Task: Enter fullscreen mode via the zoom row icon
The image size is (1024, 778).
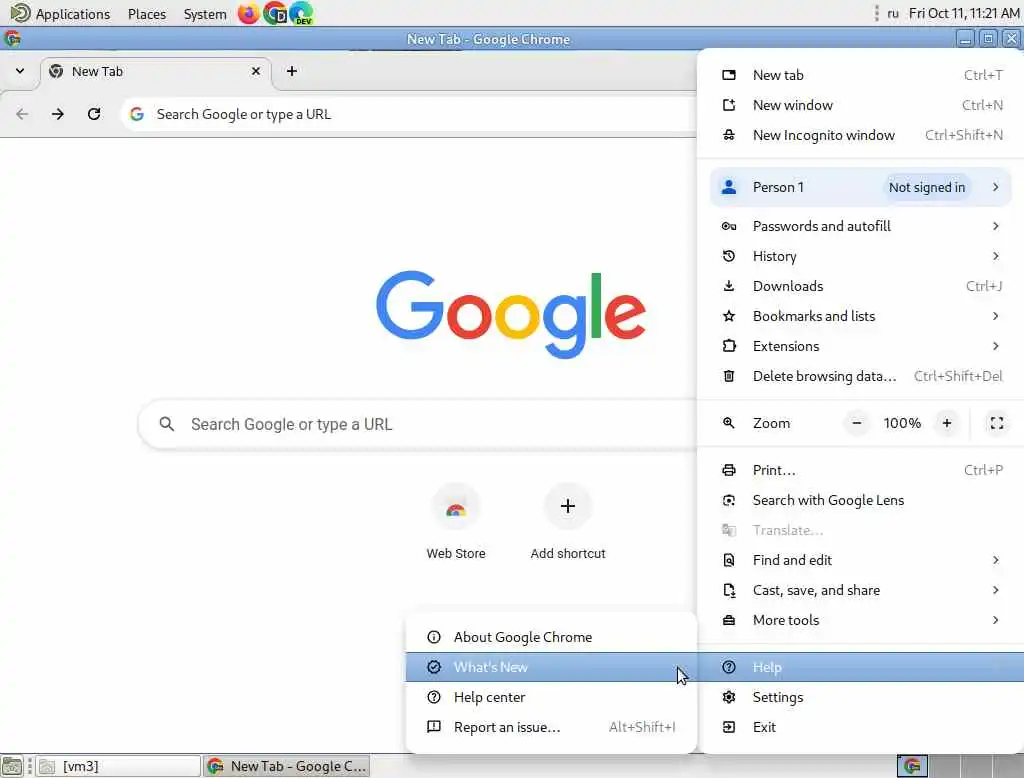Action: click(x=997, y=423)
